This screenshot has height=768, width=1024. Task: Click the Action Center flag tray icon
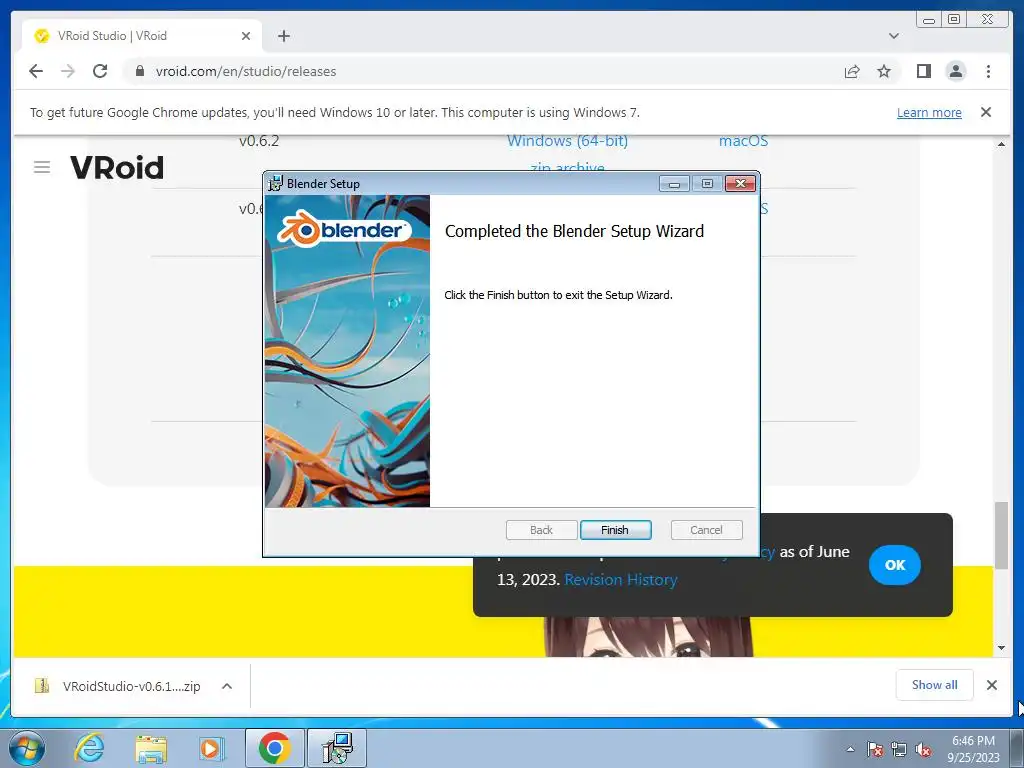pyautogui.click(x=875, y=749)
